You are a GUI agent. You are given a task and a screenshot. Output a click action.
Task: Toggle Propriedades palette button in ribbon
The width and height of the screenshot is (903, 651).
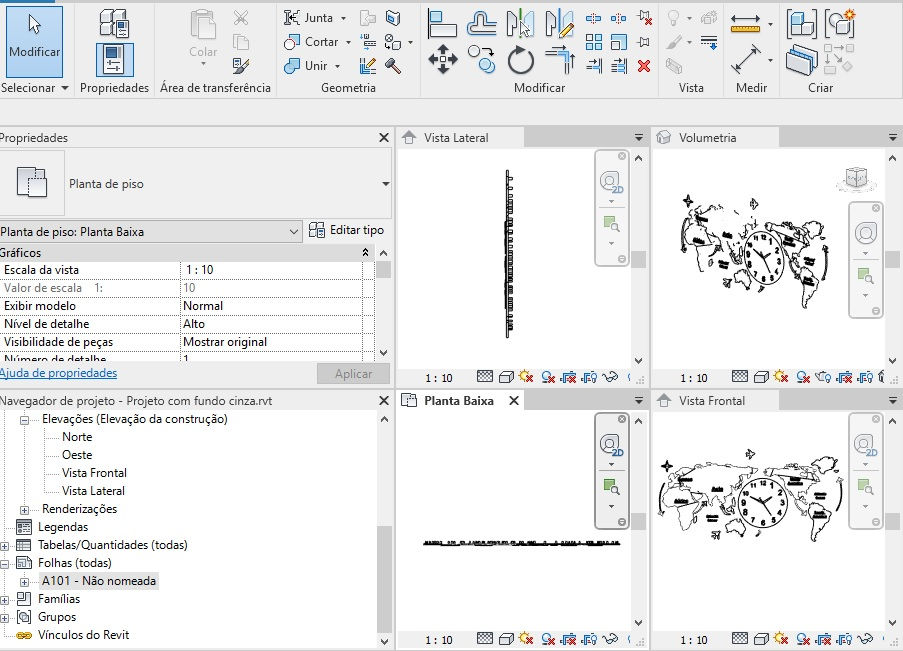[x=114, y=60]
